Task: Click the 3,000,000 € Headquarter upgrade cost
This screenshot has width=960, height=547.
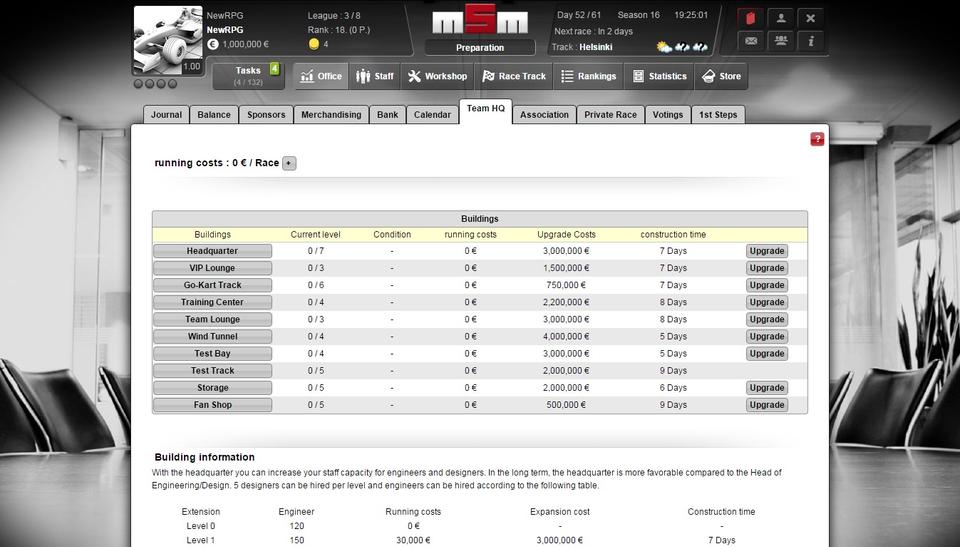Action: [566, 251]
